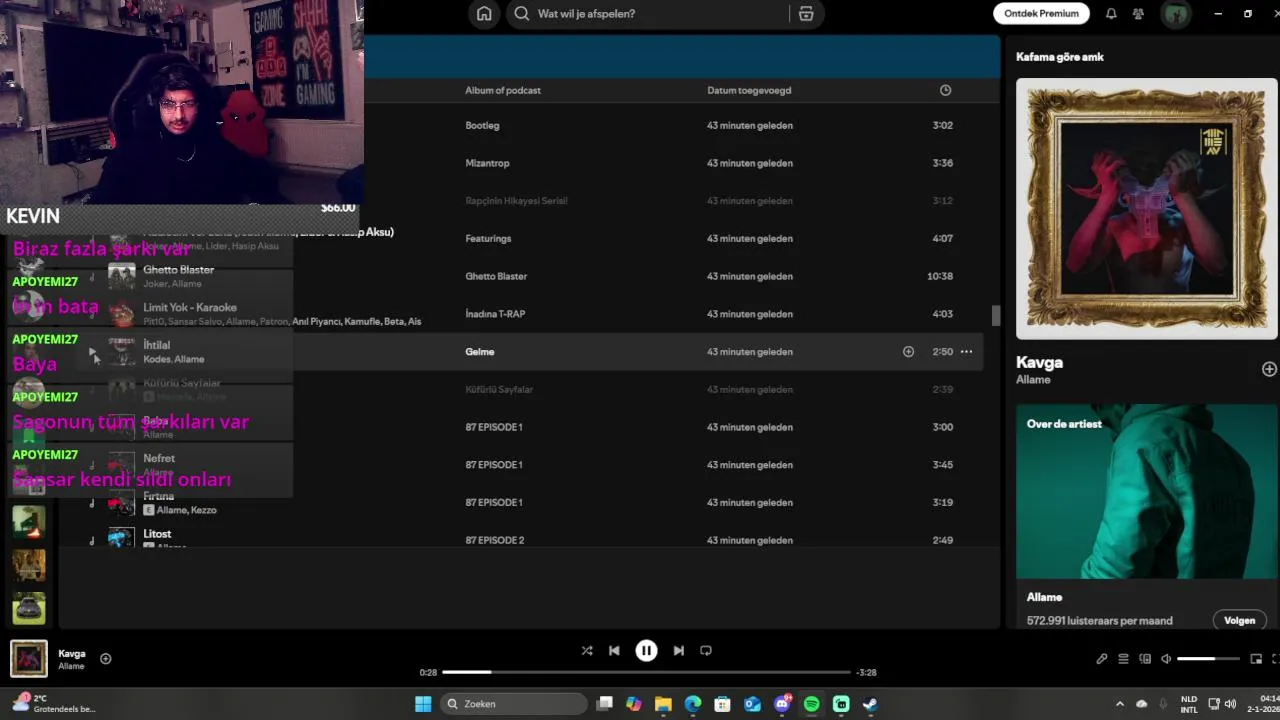Open Ghetto Blaster album link
Image resolution: width=1280 pixels, height=720 pixels.
pyautogui.click(x=496, y=276)
